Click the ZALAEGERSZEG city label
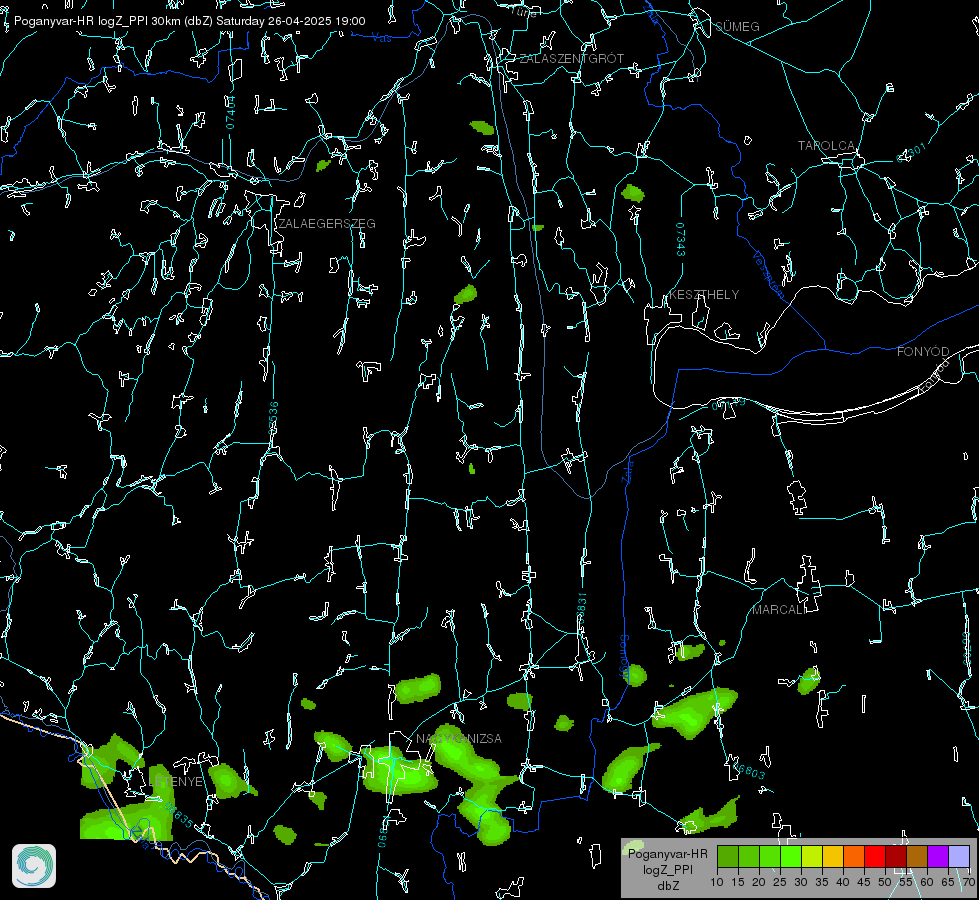Screen dimensions: 979x900 (327, 224)
